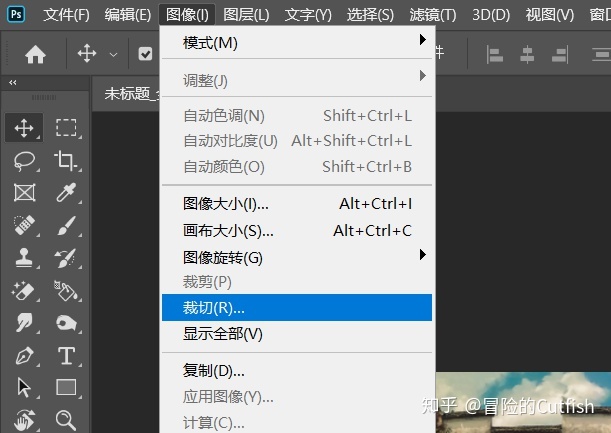Click the image in the canvas
This screenshot has height=433, width=611.
[523, 402]
